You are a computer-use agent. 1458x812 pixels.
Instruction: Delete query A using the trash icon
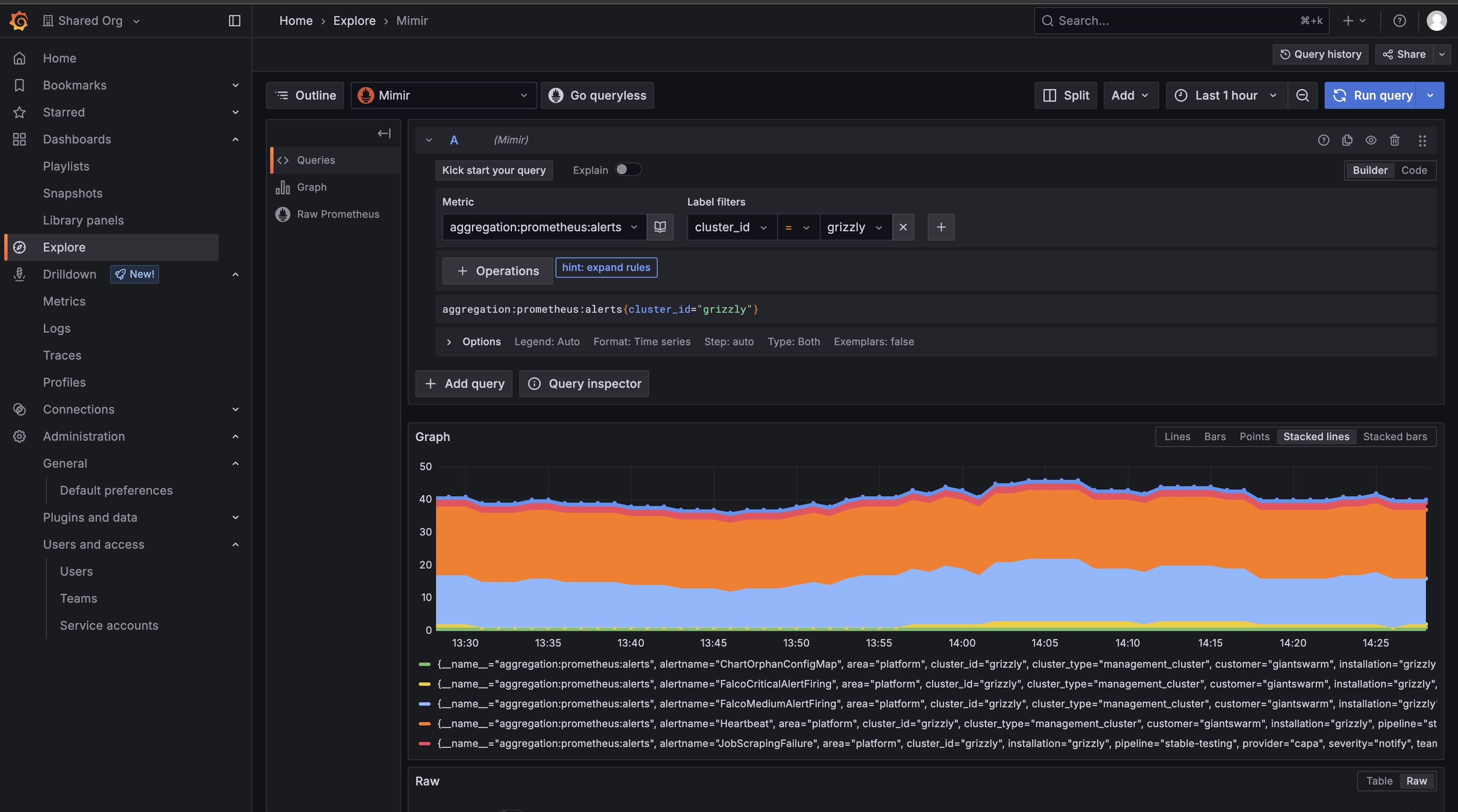(1395, 140)
